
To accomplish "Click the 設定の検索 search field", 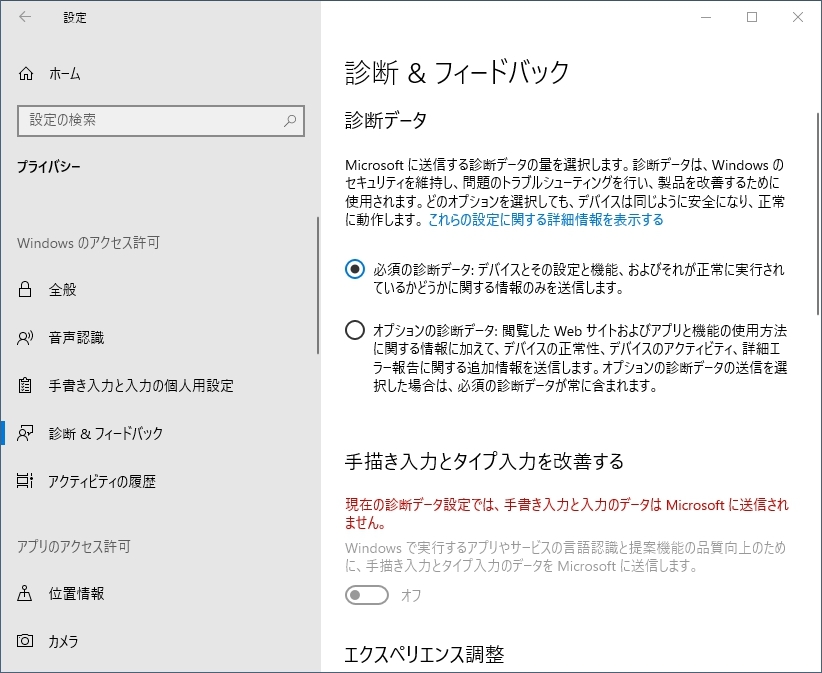I will tap(160, 121).
